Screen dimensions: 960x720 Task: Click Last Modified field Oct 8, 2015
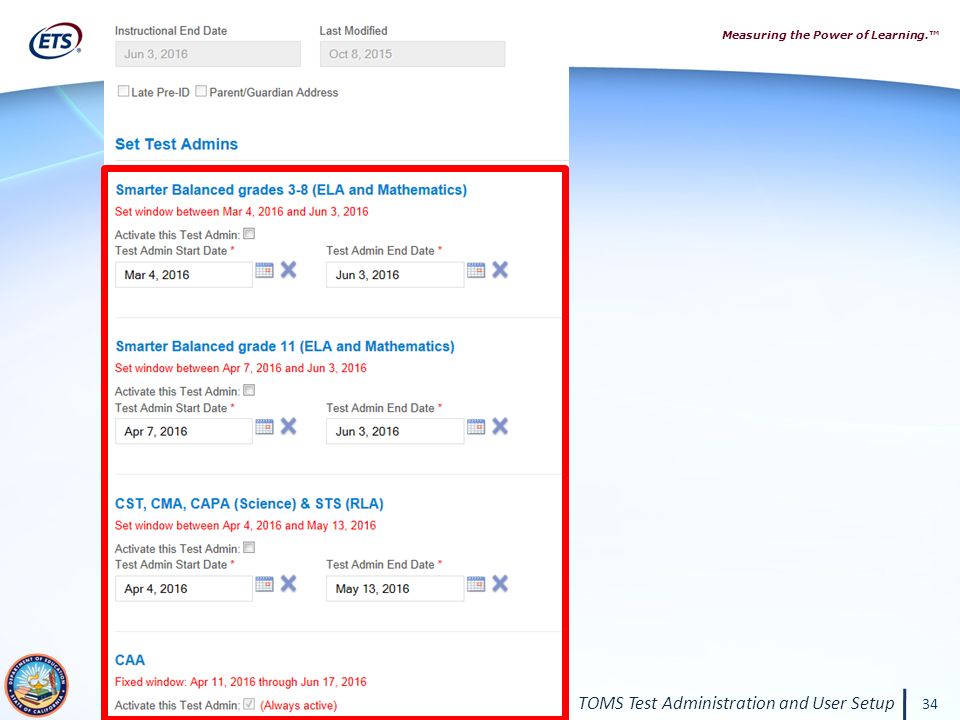click(x=413, y=54)
